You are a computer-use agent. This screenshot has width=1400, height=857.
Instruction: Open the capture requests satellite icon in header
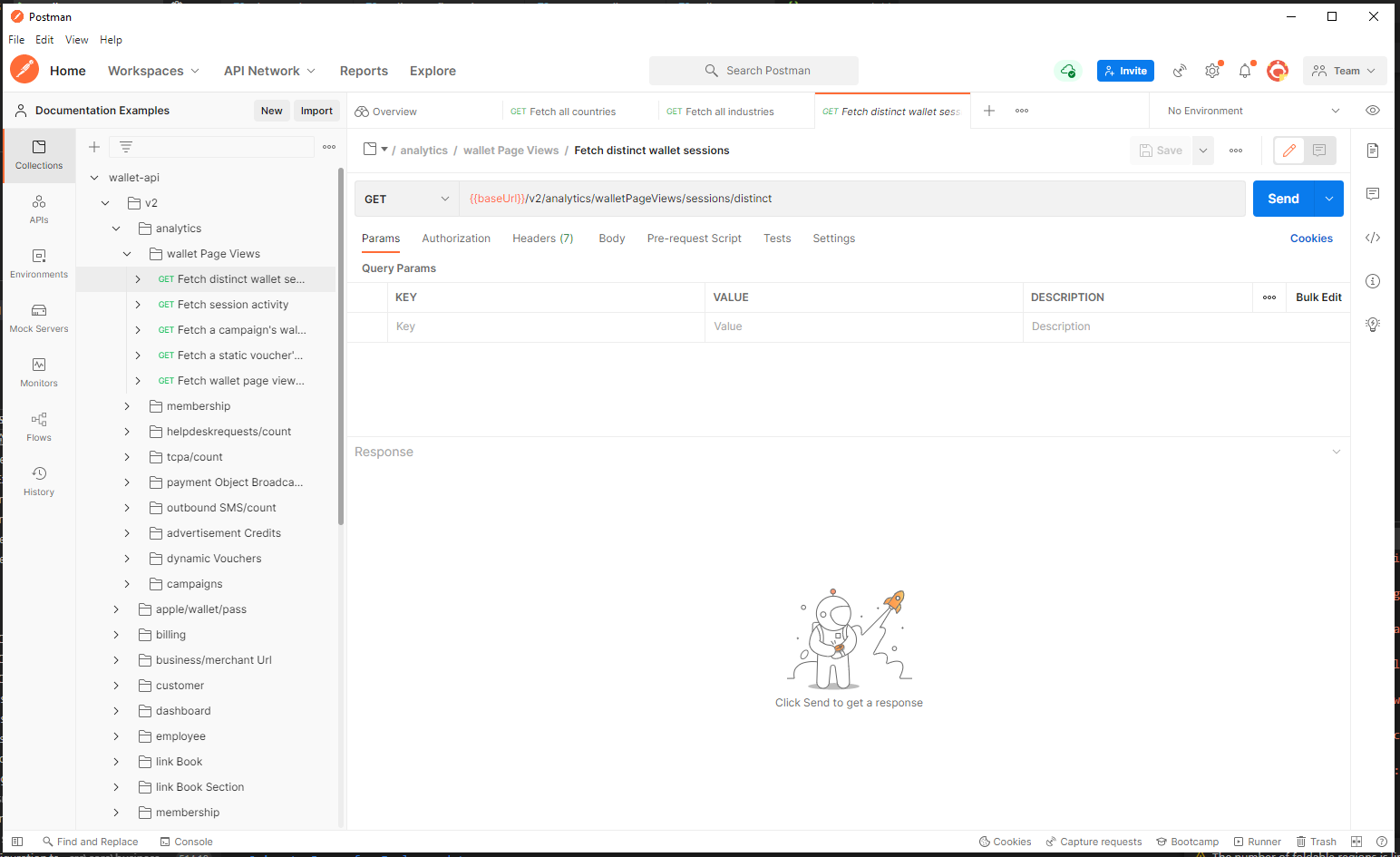pos(1180,71)
